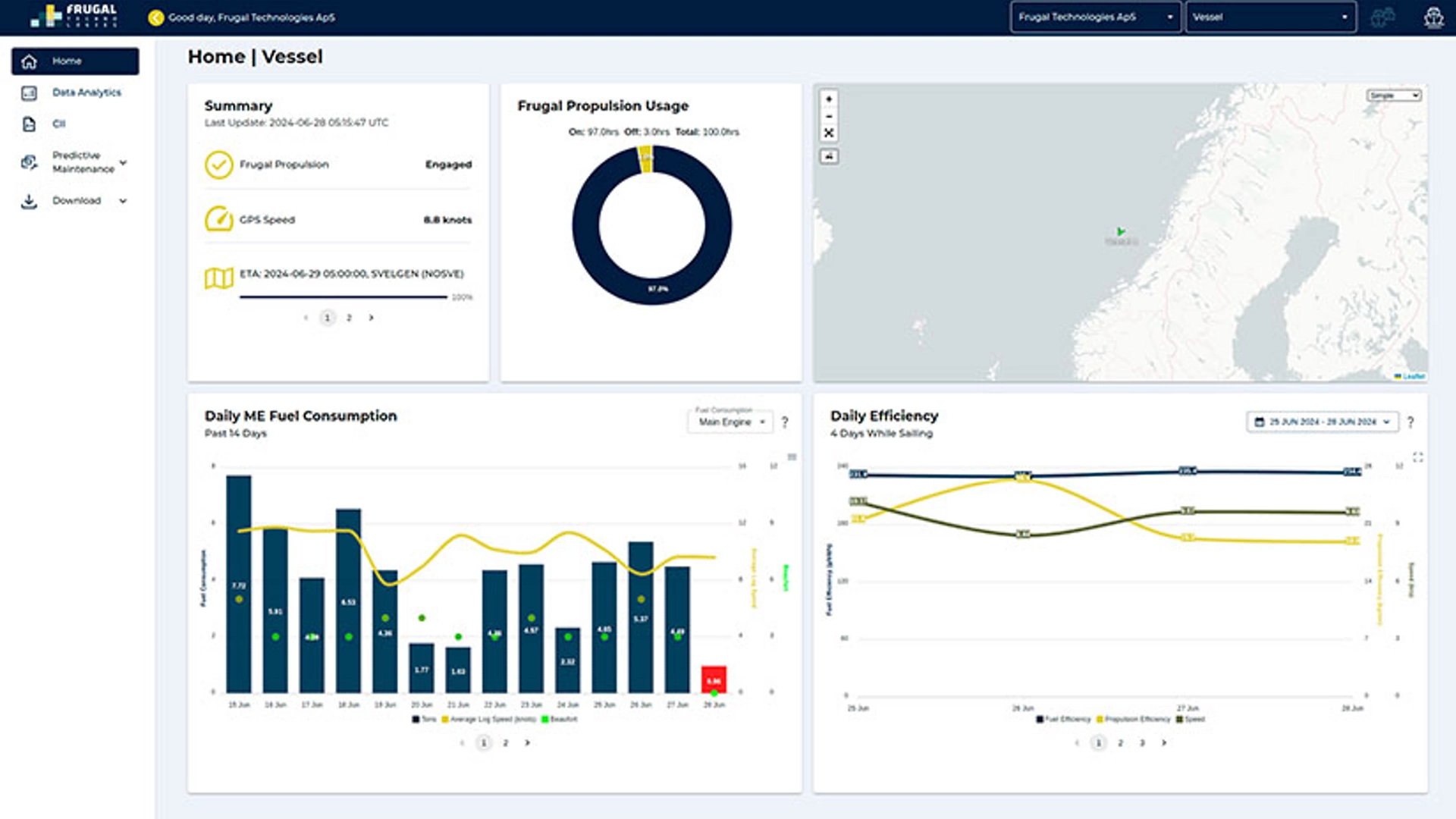
Task: Open the Main Engine fuel consumption dropdown
Action: [730, 422]
